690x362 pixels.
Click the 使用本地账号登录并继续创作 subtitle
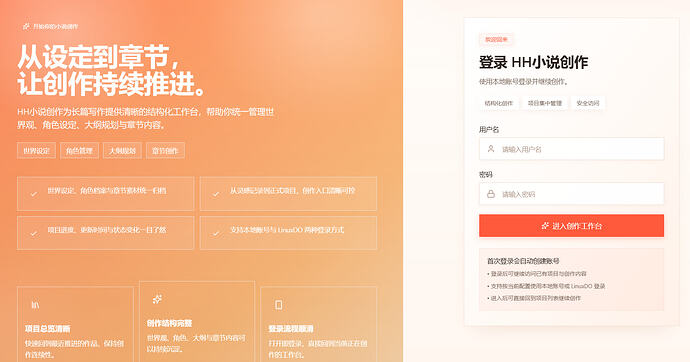coord(524,81)
